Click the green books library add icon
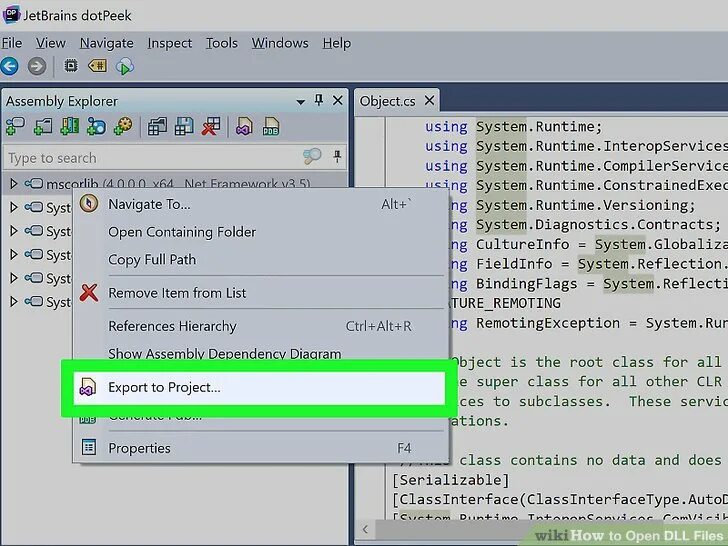This screenshot has width=728, height=546. tap(70, 126)
